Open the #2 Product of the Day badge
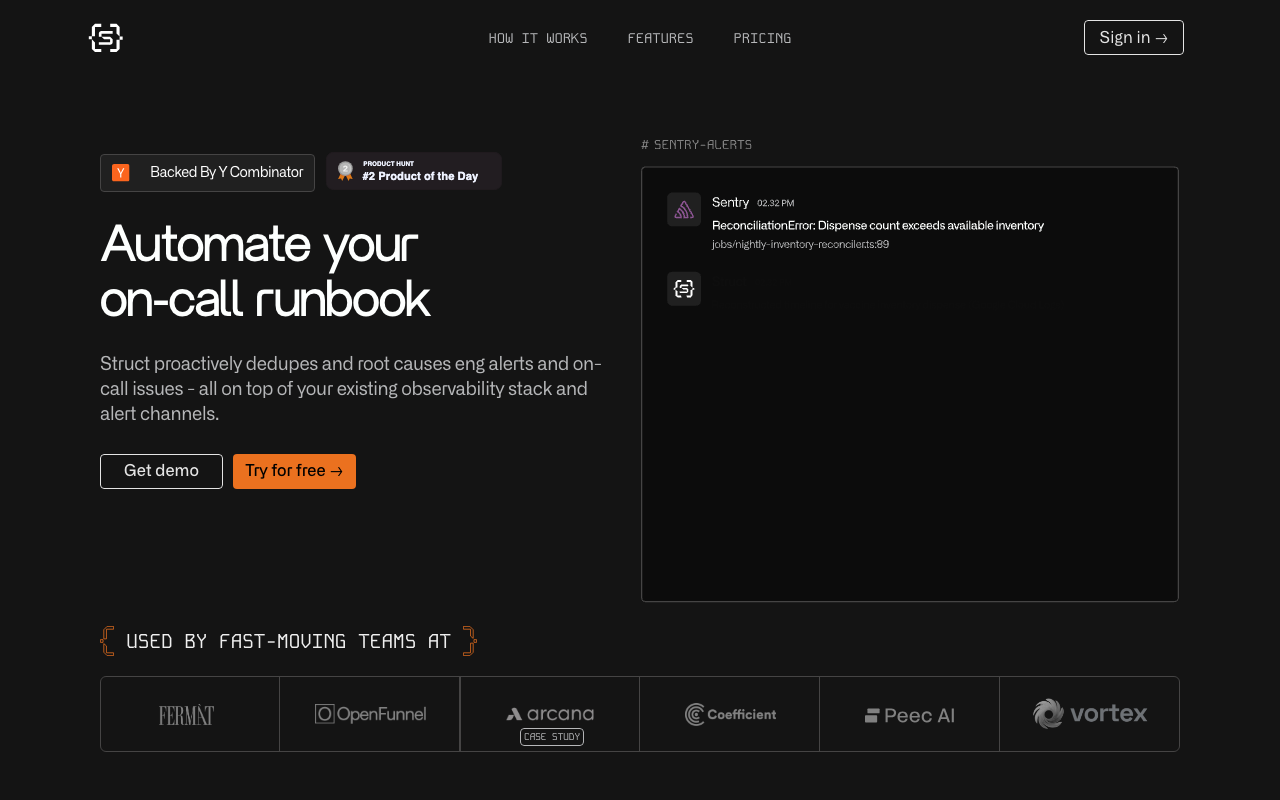The image size is (1280, 800). (x=414, y=171)
